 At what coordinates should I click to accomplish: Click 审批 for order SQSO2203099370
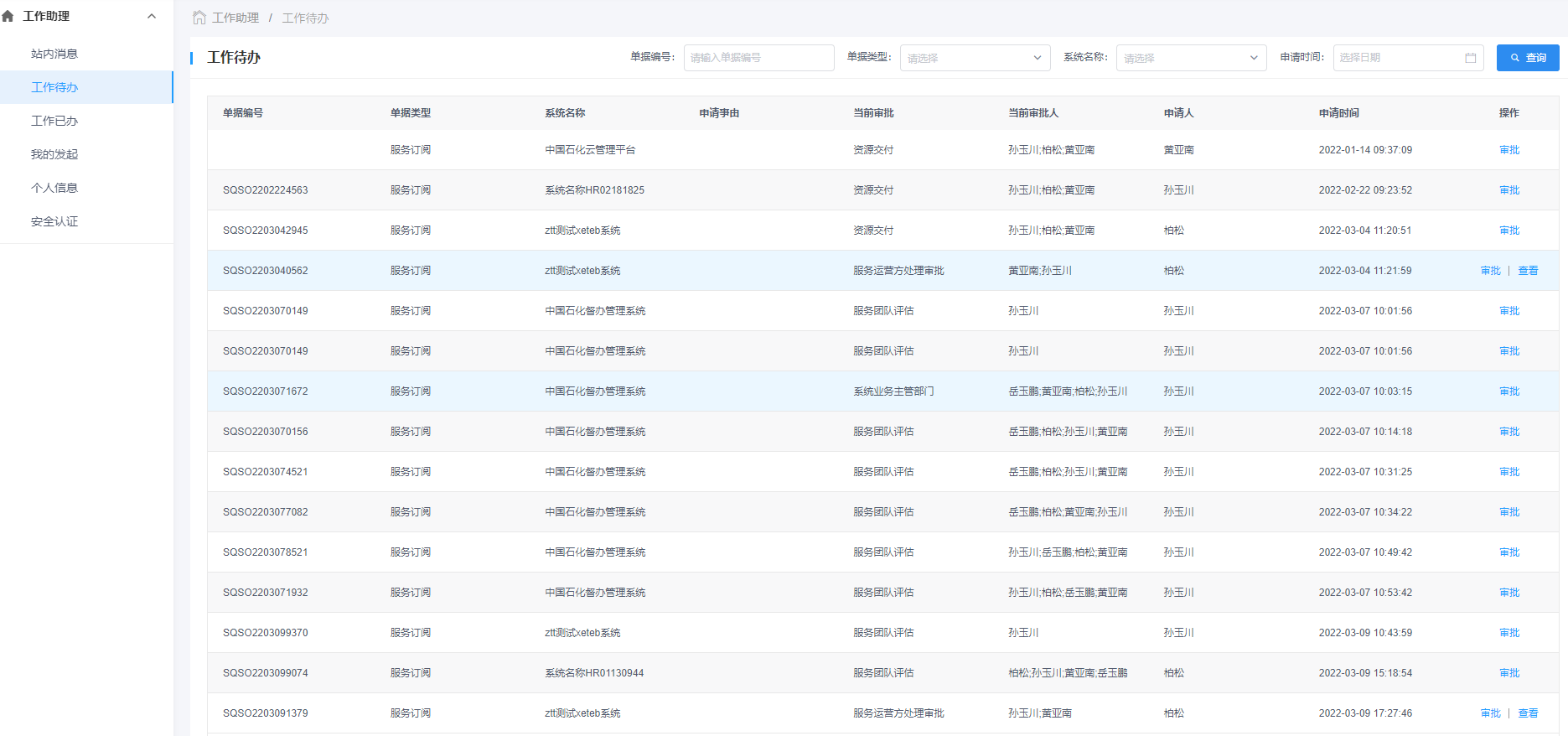(x=1509, y=633)
